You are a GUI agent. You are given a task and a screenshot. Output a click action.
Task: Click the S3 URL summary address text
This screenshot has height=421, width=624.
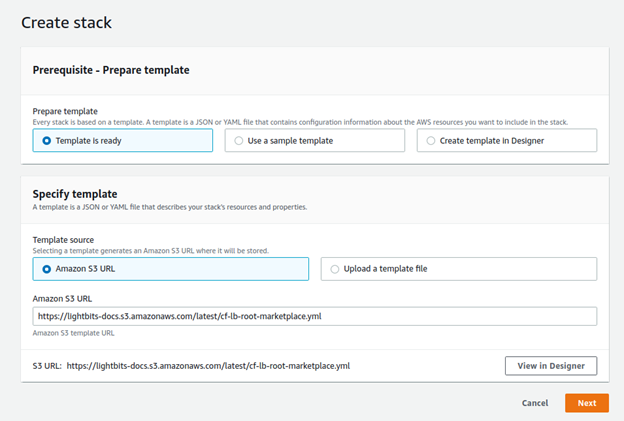pyautogui.click(x=208, y=366)
